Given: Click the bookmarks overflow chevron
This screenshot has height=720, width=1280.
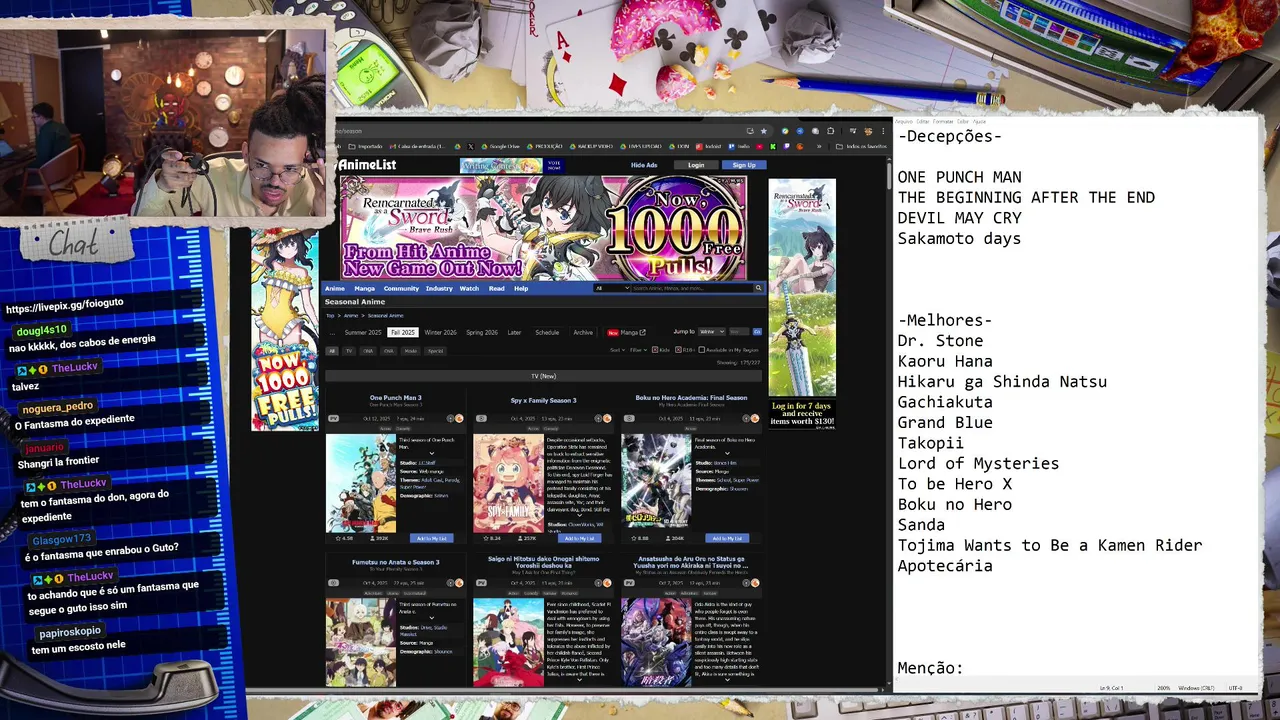Looking at the screenshot, I should pos(819,146).
